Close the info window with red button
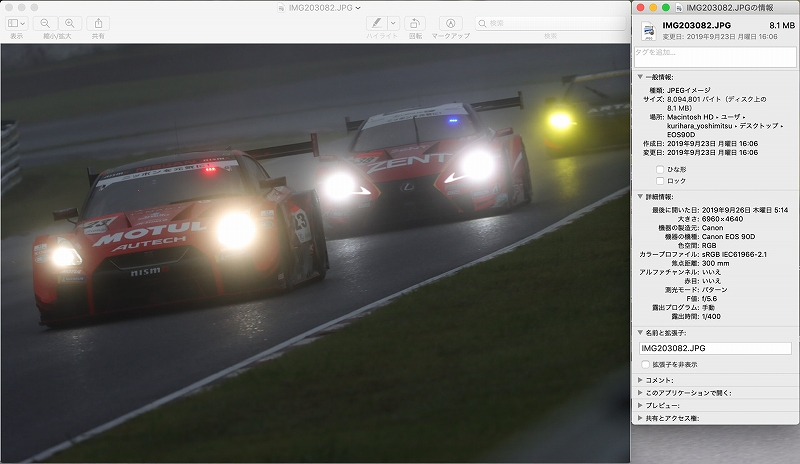 coord(641,8)
